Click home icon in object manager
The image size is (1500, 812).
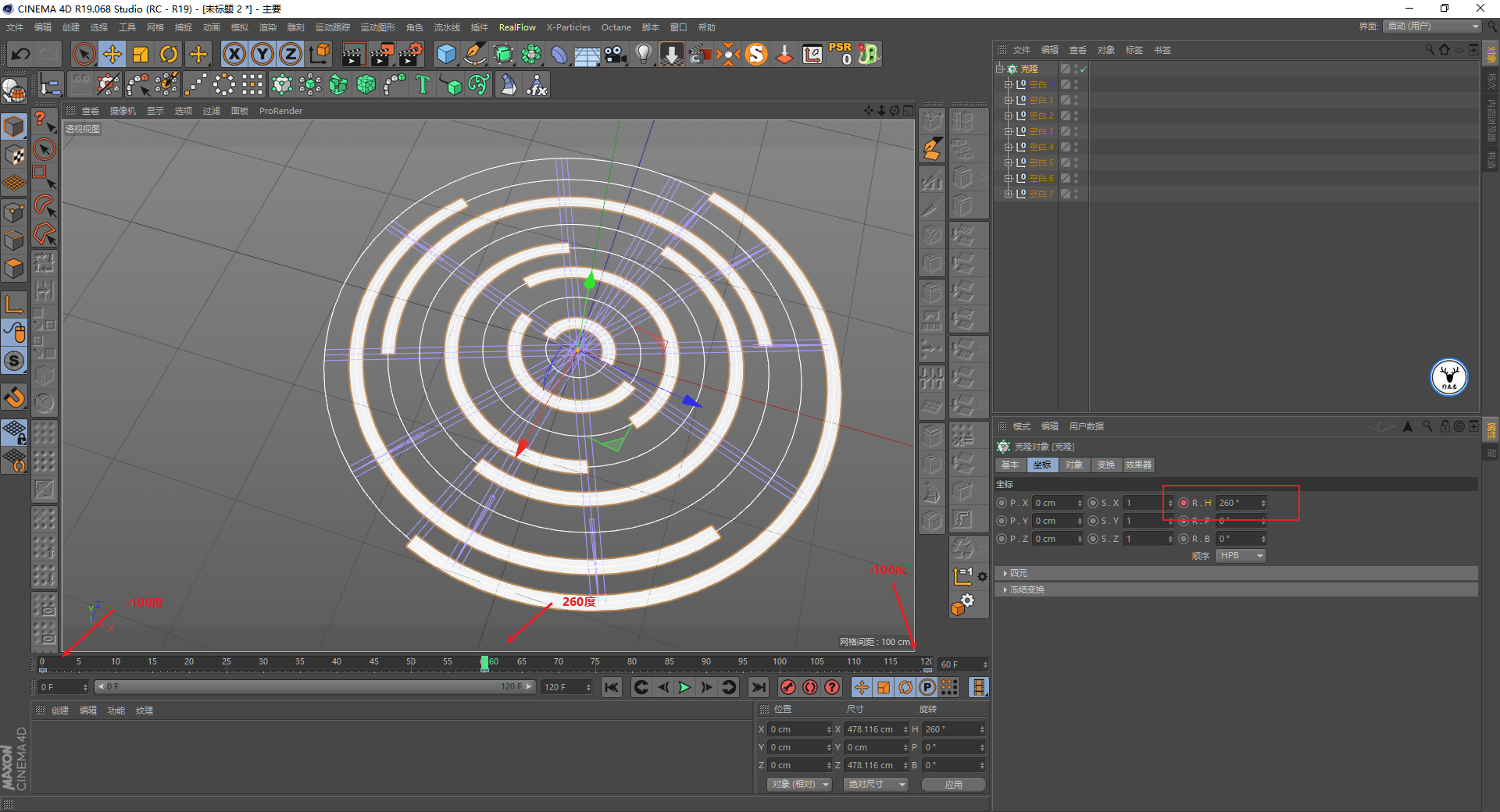(1445, 50)
